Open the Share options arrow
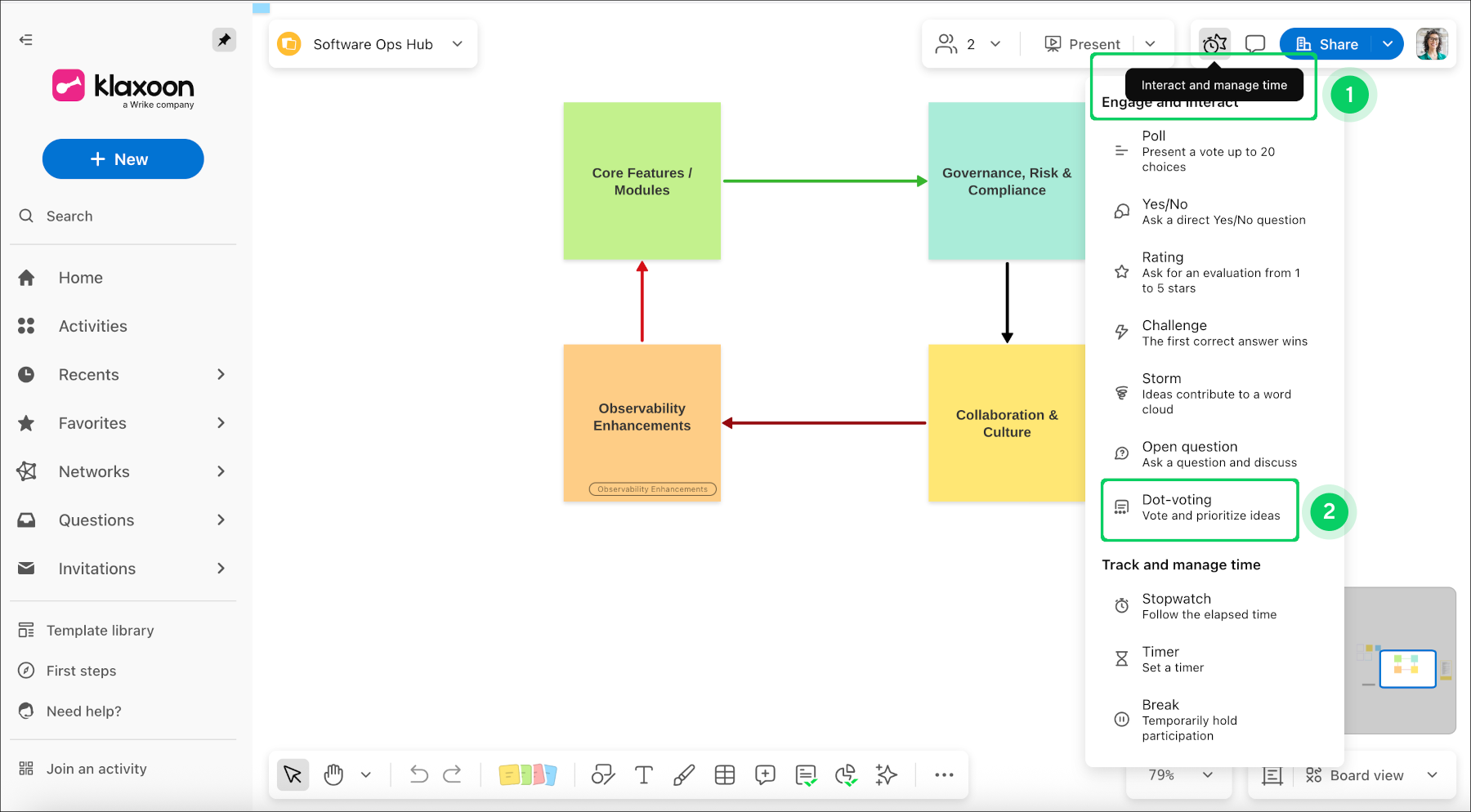This screenshot has height=812, width=1471. (1388, 44)
